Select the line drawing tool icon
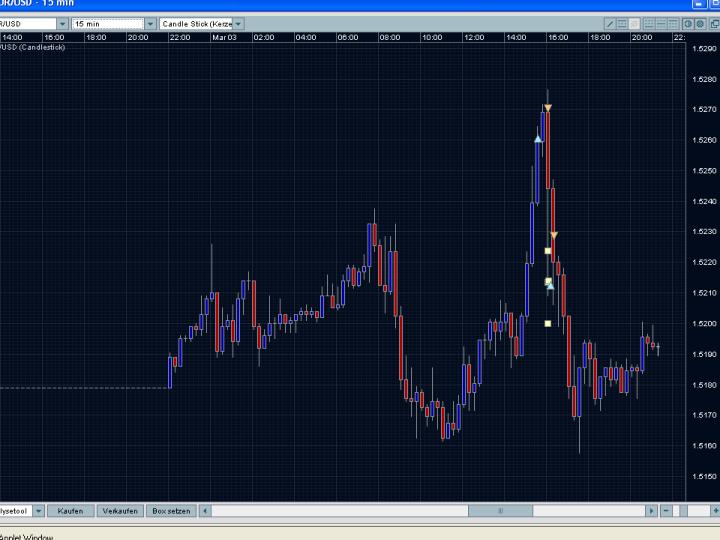Screen dimensions: 720x540 coord(609,23)
